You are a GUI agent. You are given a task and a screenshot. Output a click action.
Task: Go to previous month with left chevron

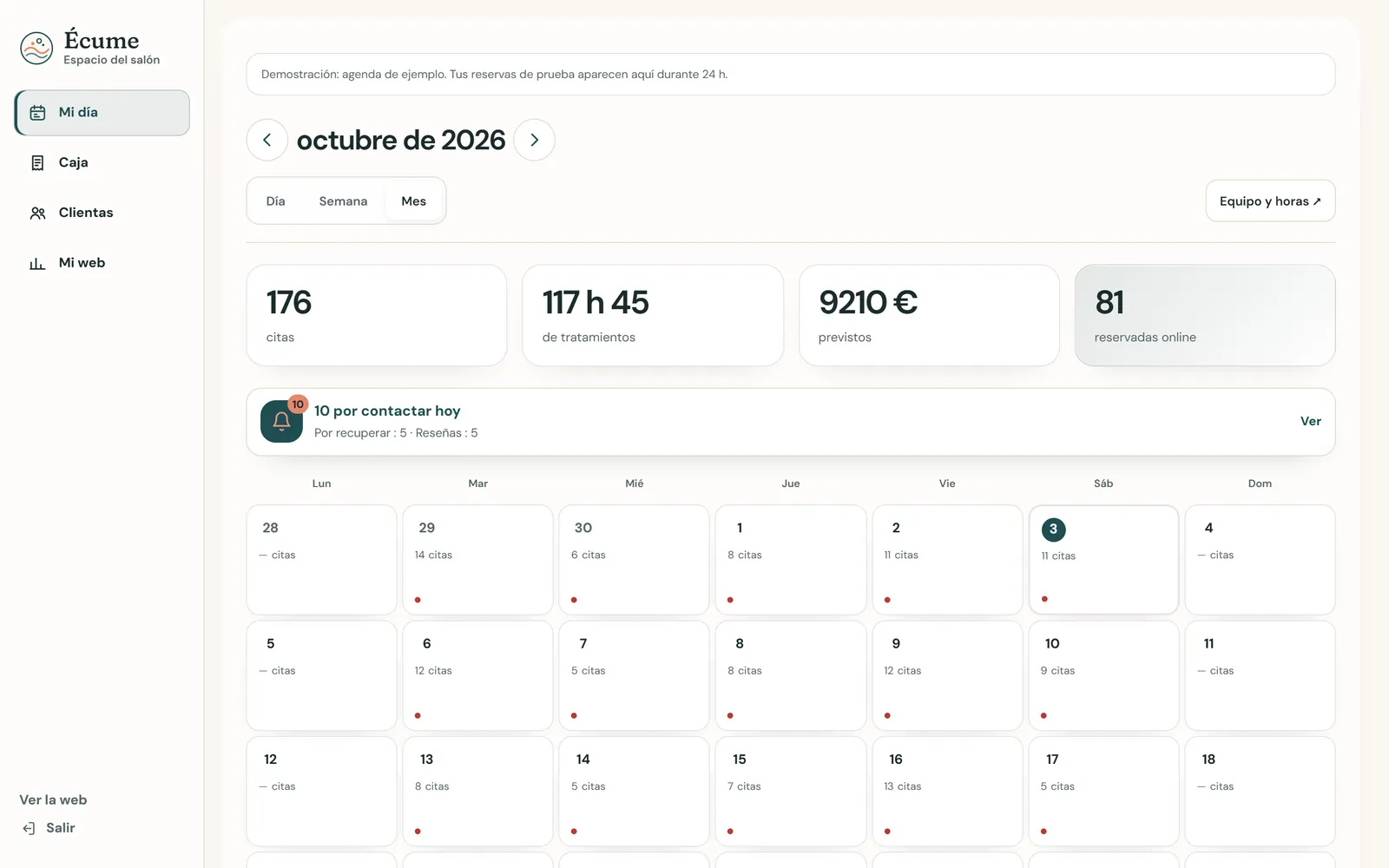[267, 140]
